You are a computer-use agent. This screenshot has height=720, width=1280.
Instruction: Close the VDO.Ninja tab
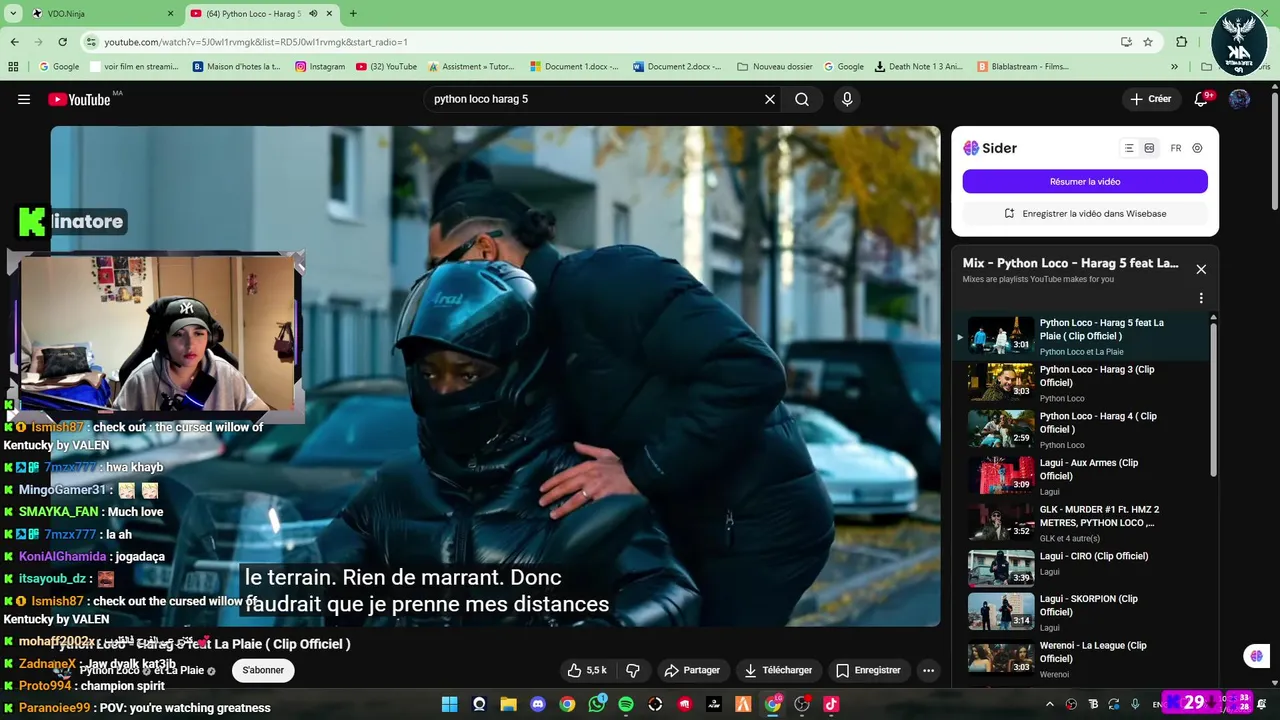click(170, 14)
